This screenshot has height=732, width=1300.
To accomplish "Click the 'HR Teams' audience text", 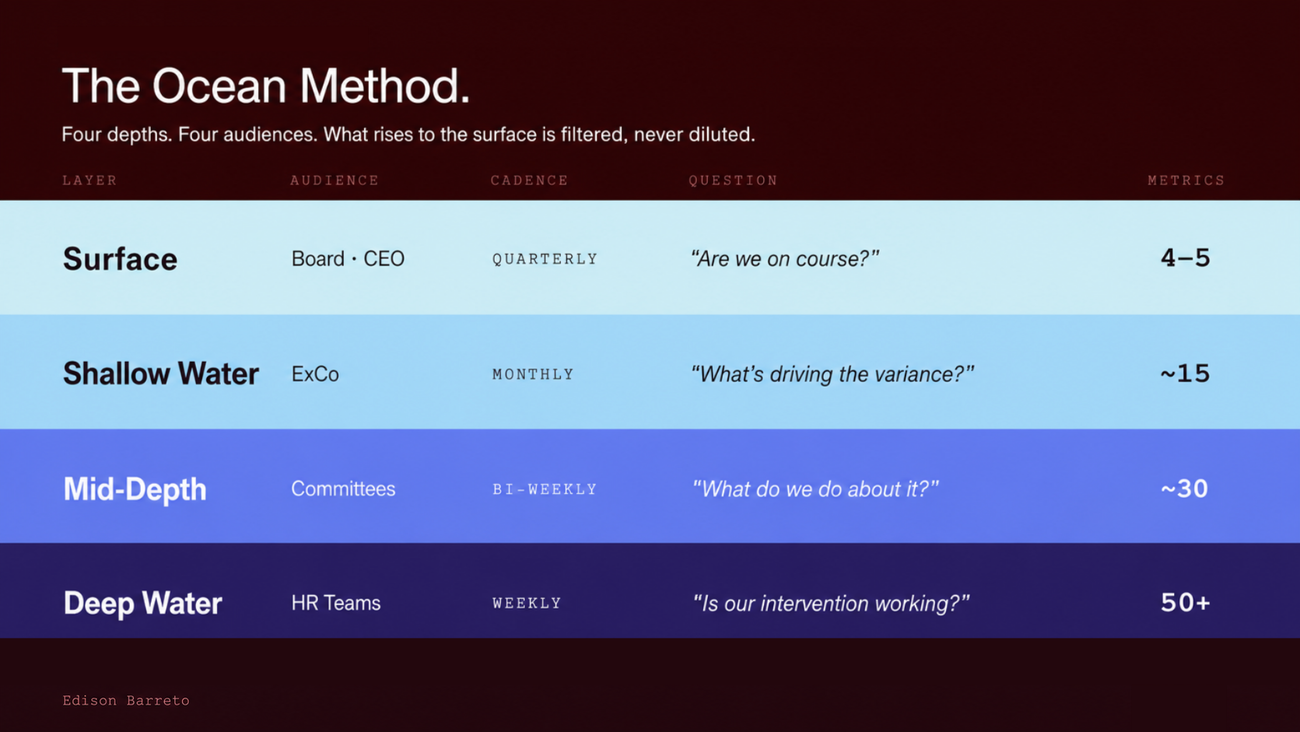I will 336,603.
